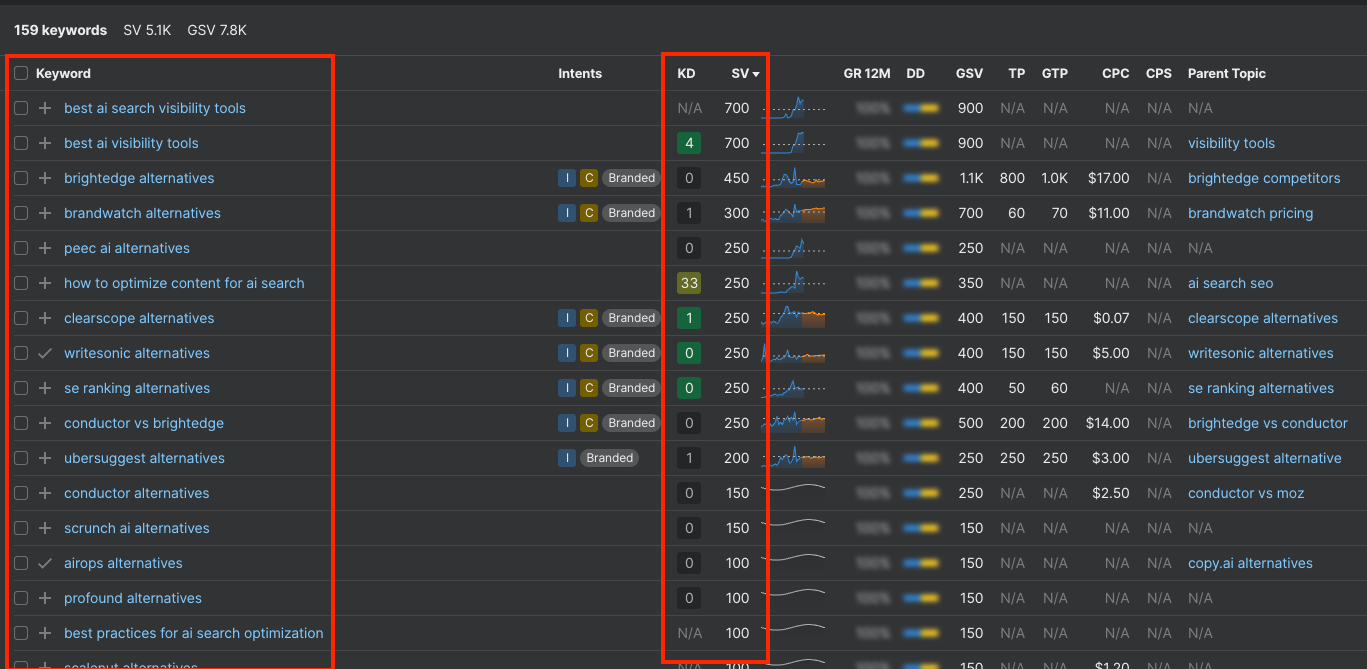Viewport: 1367px width, 669px height.
Task: Add 'peec ai alternatives' via plus icon
Action: tap(45, 248)
